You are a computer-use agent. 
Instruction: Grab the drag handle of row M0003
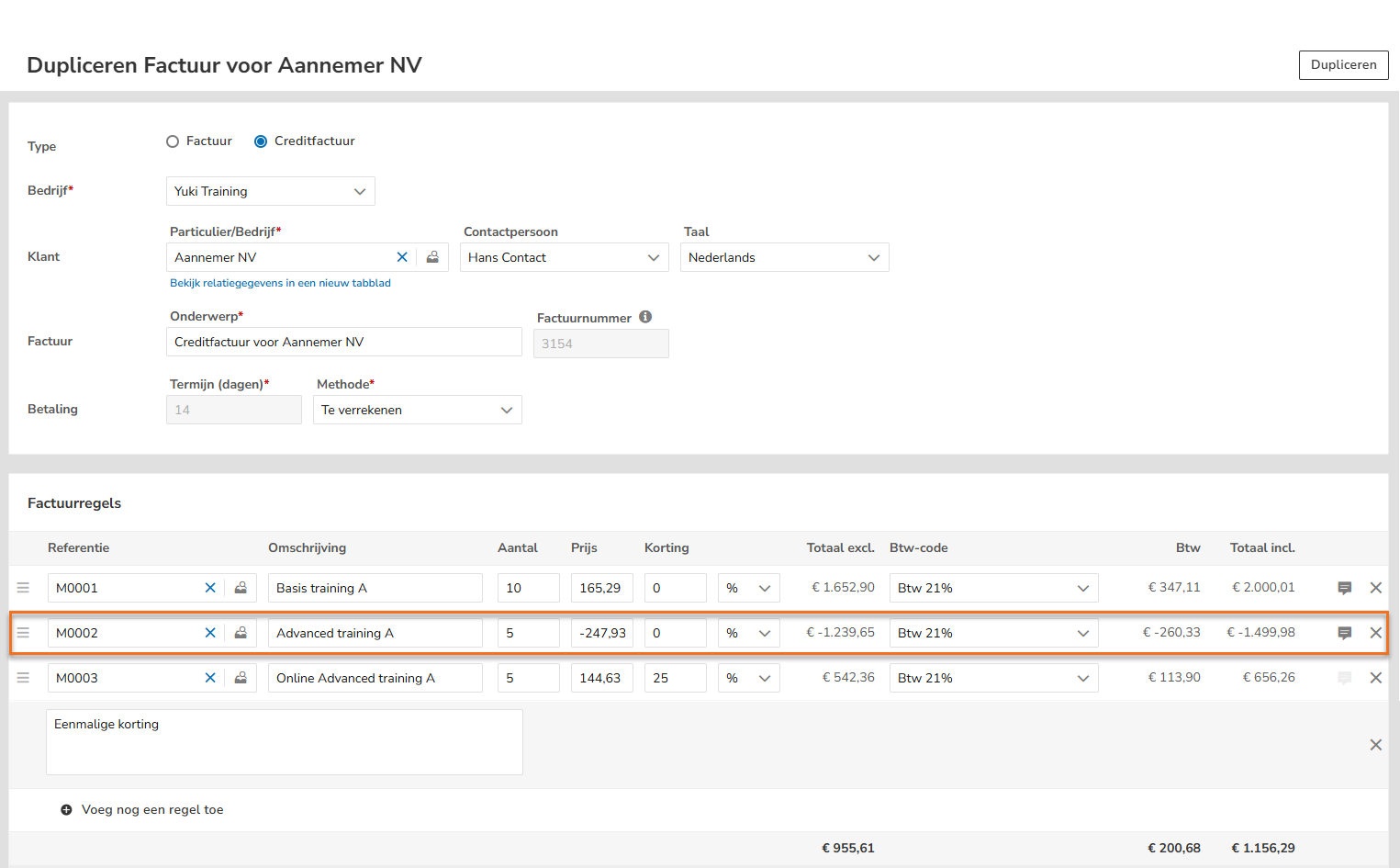[23, 678]
